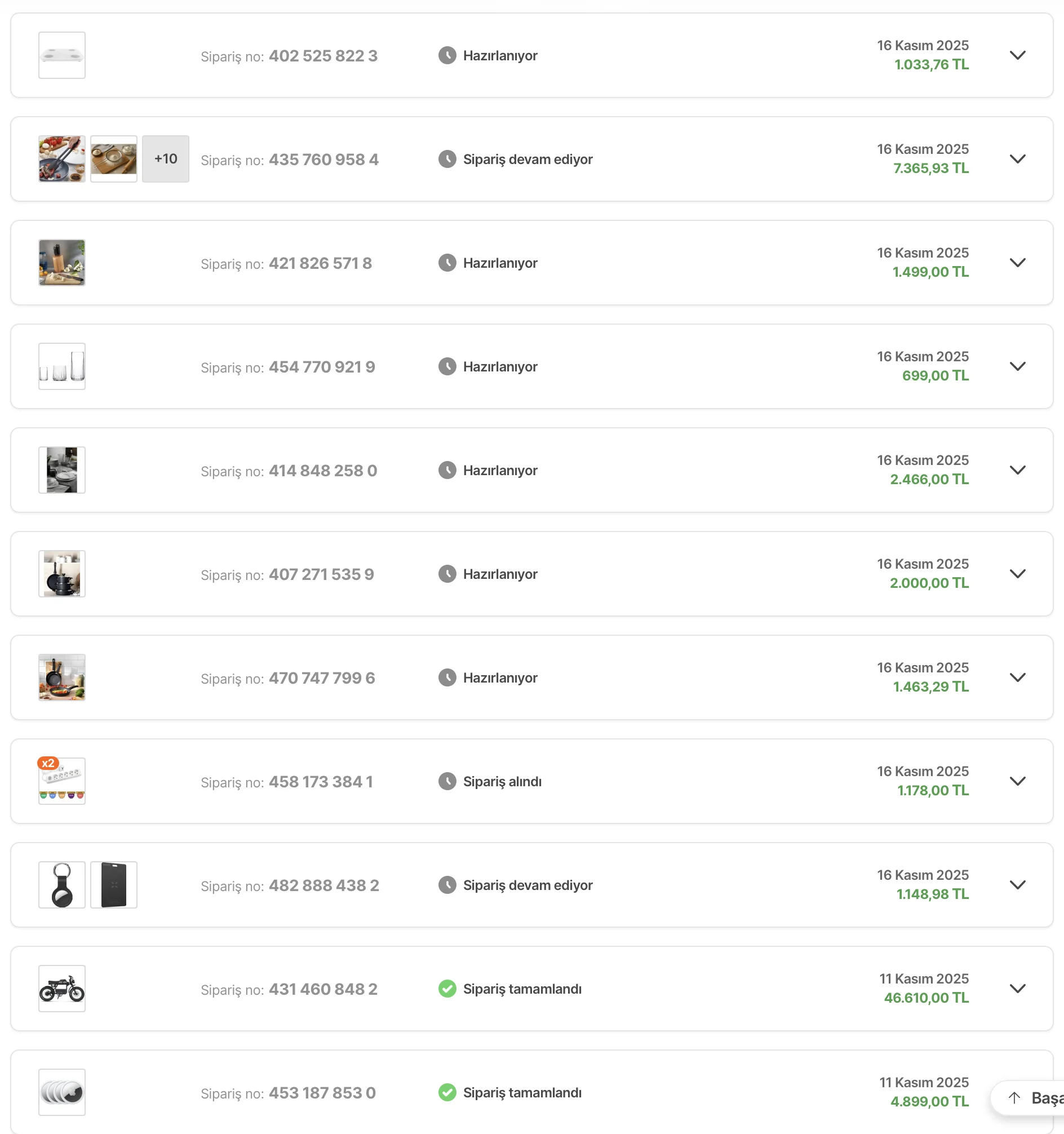
Task: Click clock status icon for order 402 525 822 3
Action: 447,55
